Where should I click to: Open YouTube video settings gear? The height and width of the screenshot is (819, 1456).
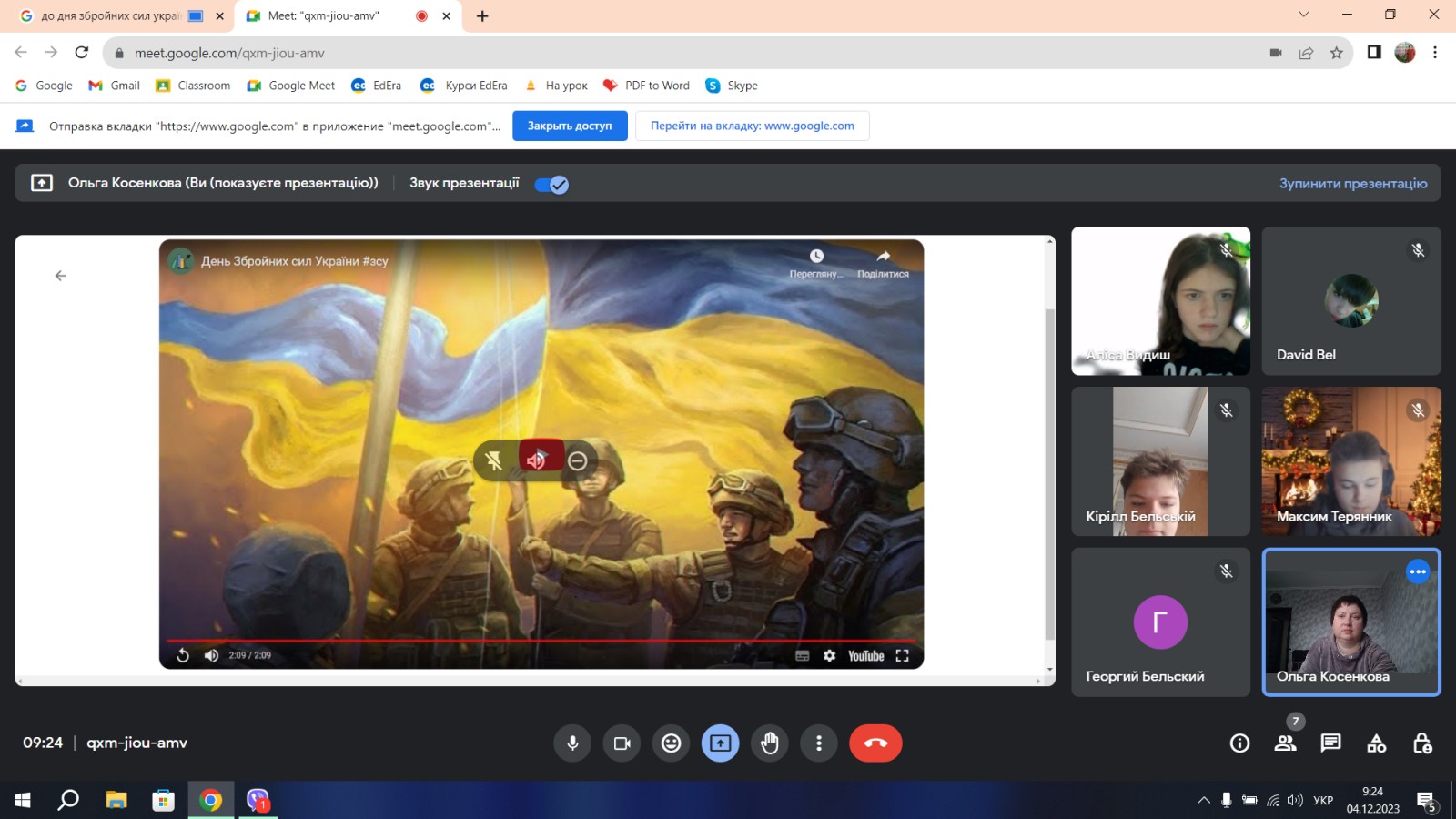829,655
